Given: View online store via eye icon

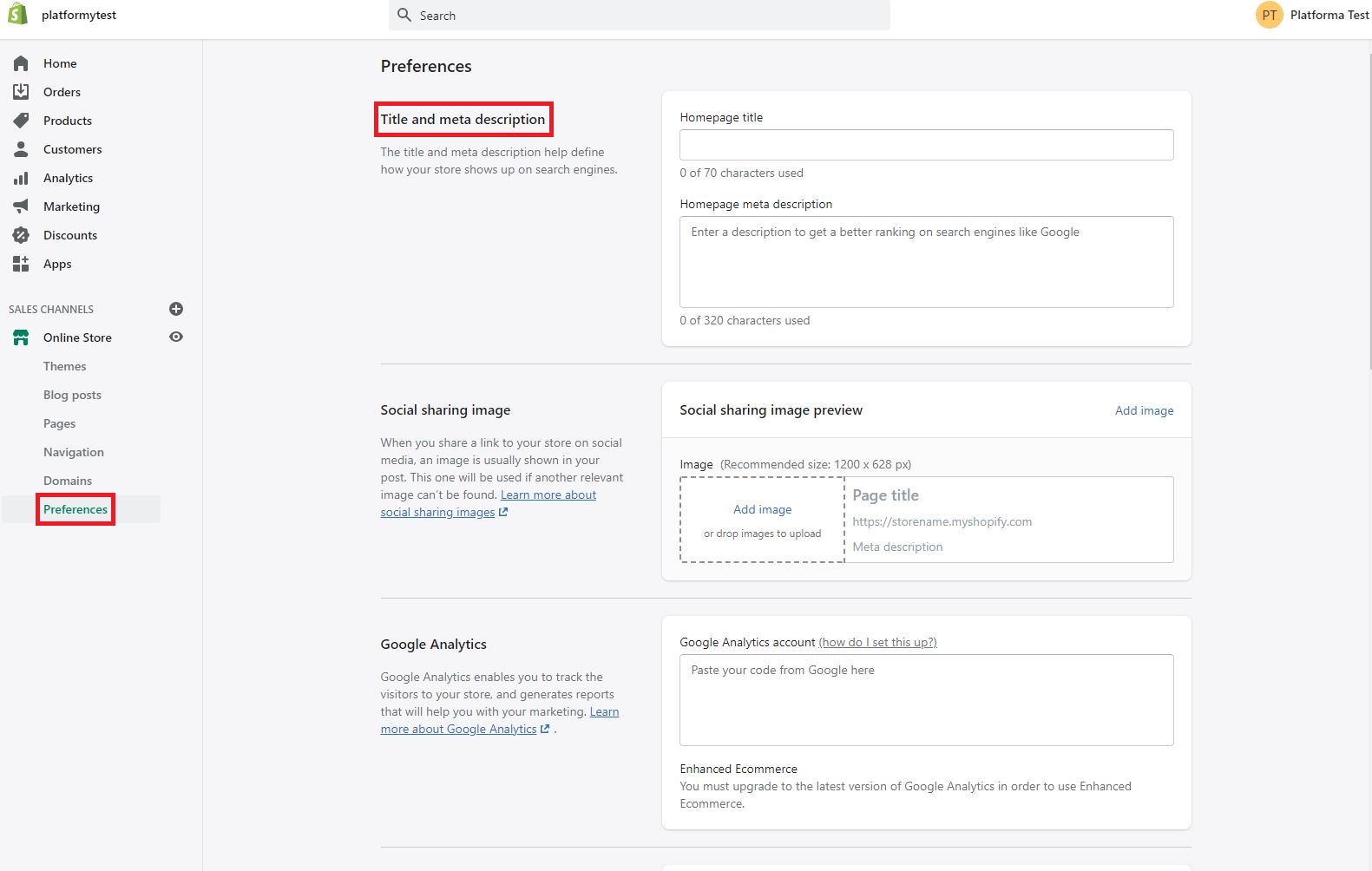Looking at the screenshot, I should (176, 337).
